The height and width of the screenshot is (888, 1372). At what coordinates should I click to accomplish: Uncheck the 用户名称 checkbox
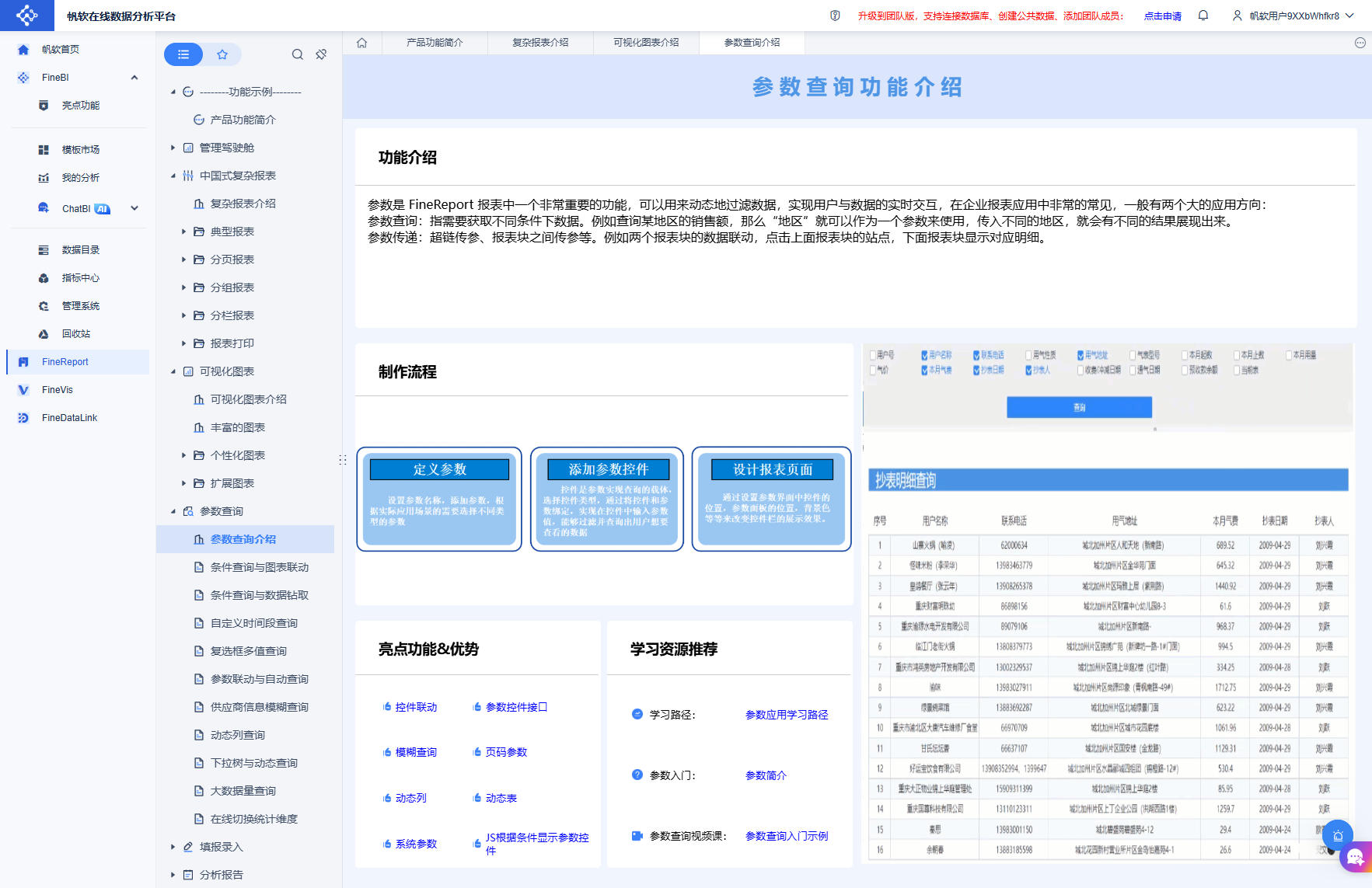click(924, 355)
